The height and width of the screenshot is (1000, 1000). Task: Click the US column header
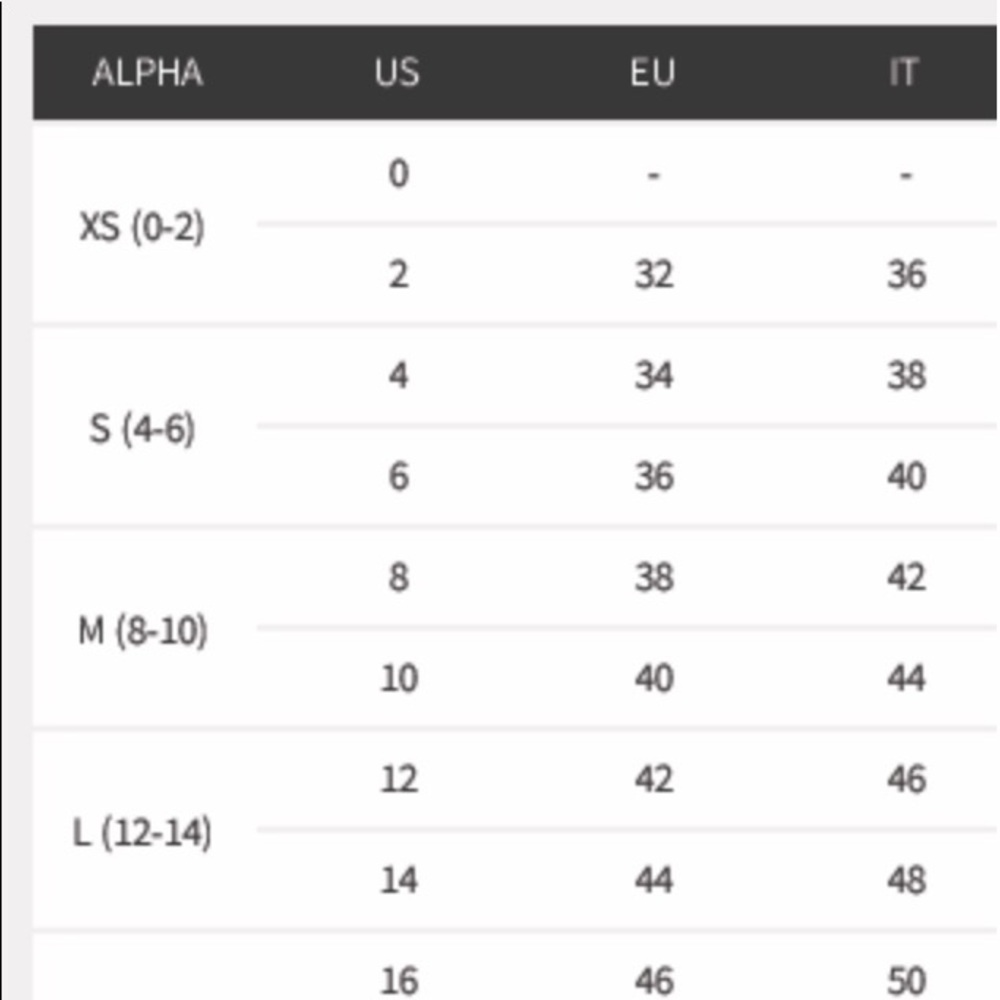click(x=397, y=73)
